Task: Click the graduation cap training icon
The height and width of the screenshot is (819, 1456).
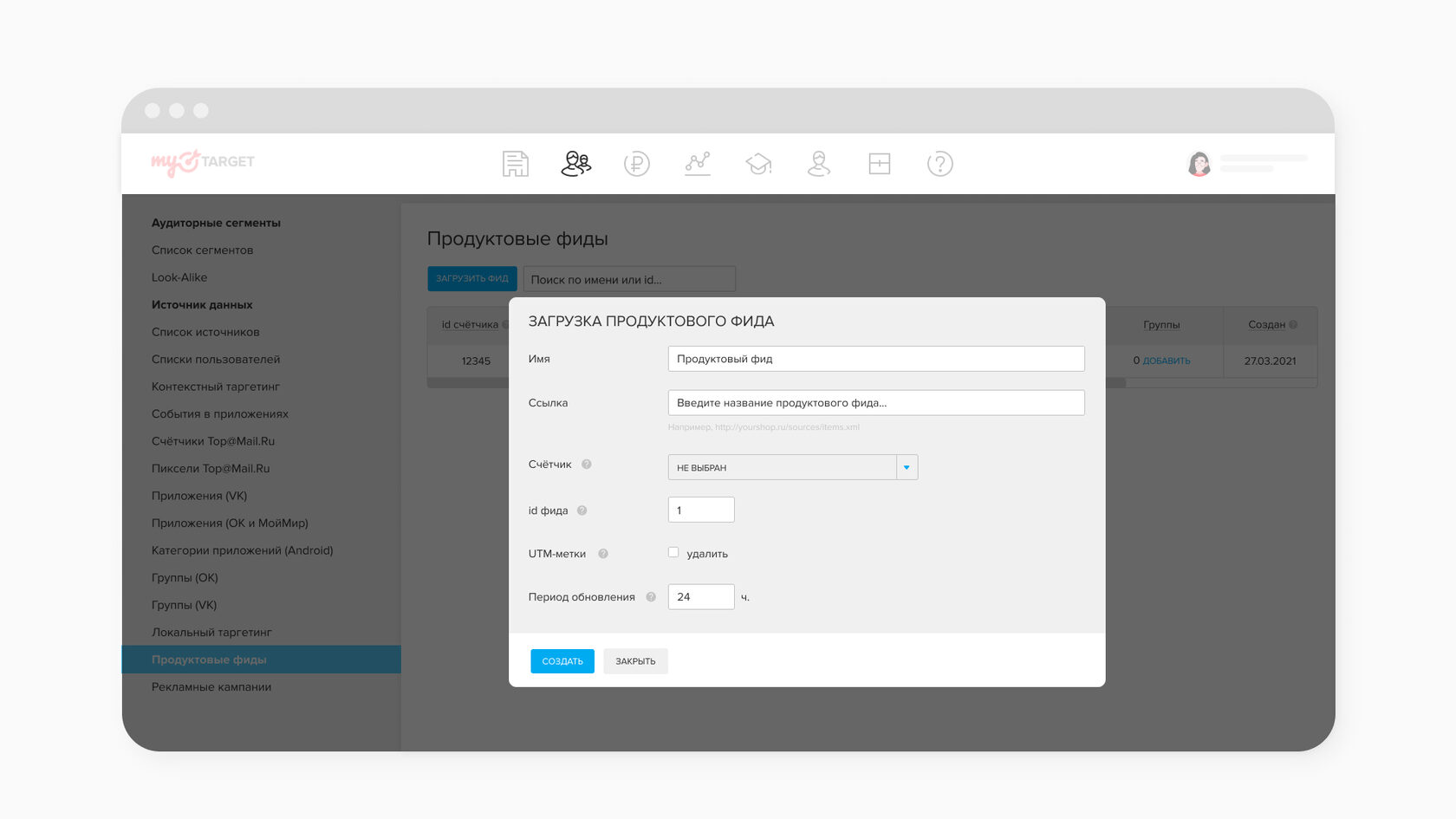Action: (758, 164)
